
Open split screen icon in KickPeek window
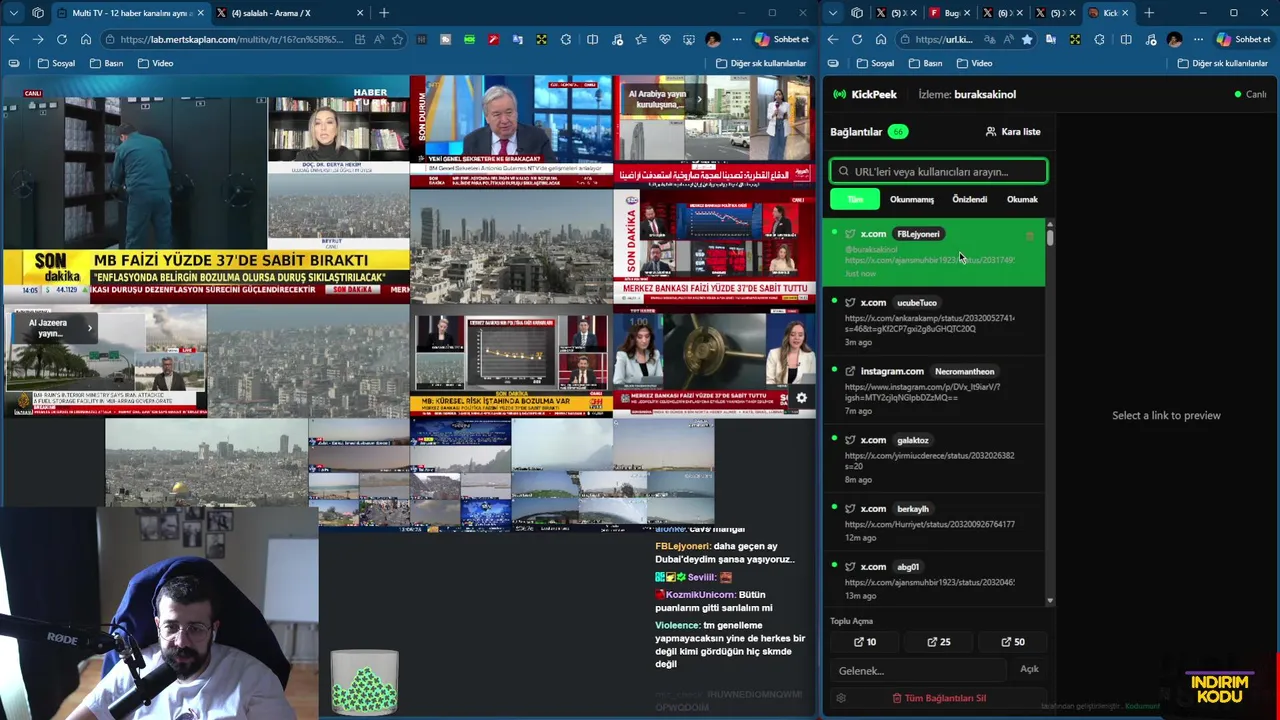point(1126,39)
